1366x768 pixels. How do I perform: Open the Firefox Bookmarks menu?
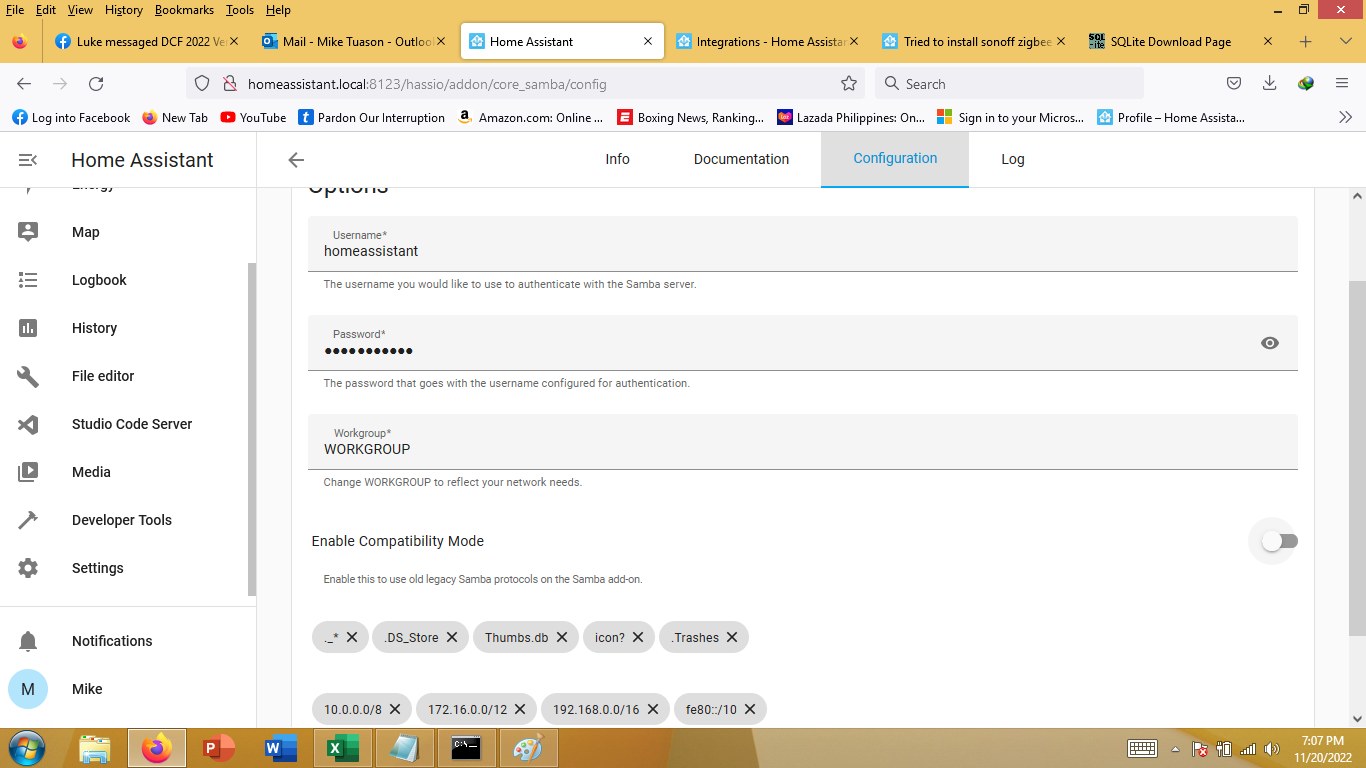point(185,10)
